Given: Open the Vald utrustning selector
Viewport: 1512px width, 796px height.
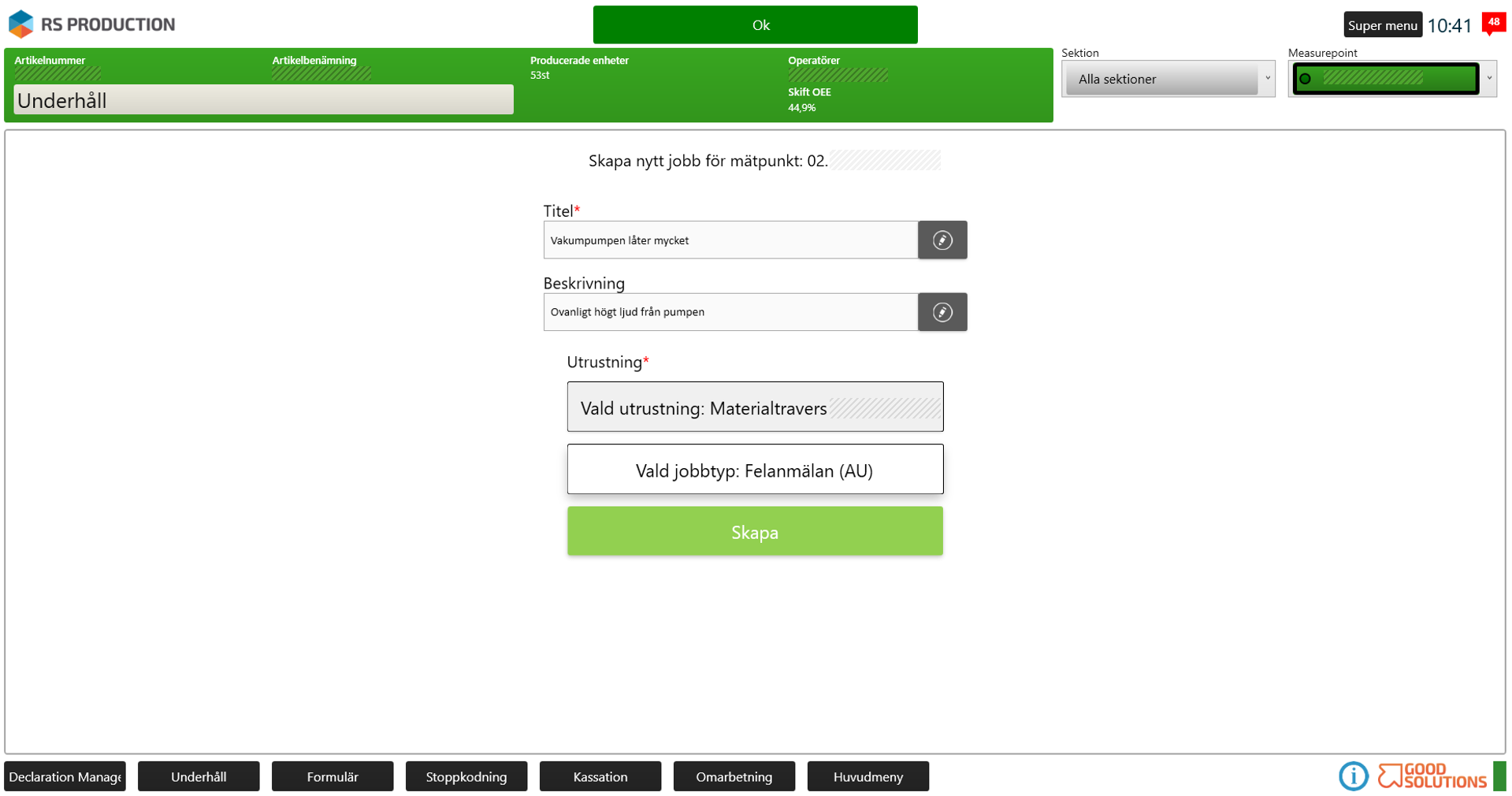Looking at the screenshot, I should tap(755, 407).
